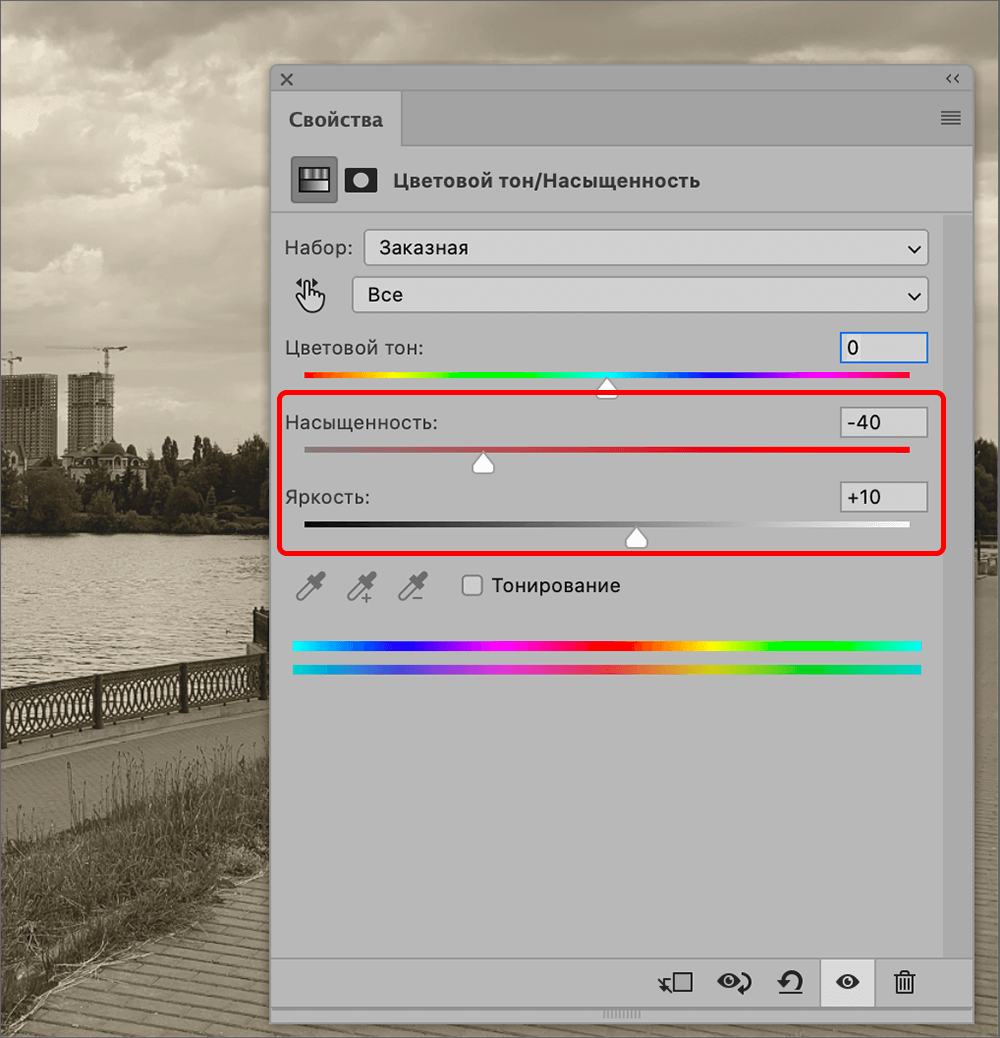Click the Яркость value field
The image size is (1000, 1038).
click(883, 497)
